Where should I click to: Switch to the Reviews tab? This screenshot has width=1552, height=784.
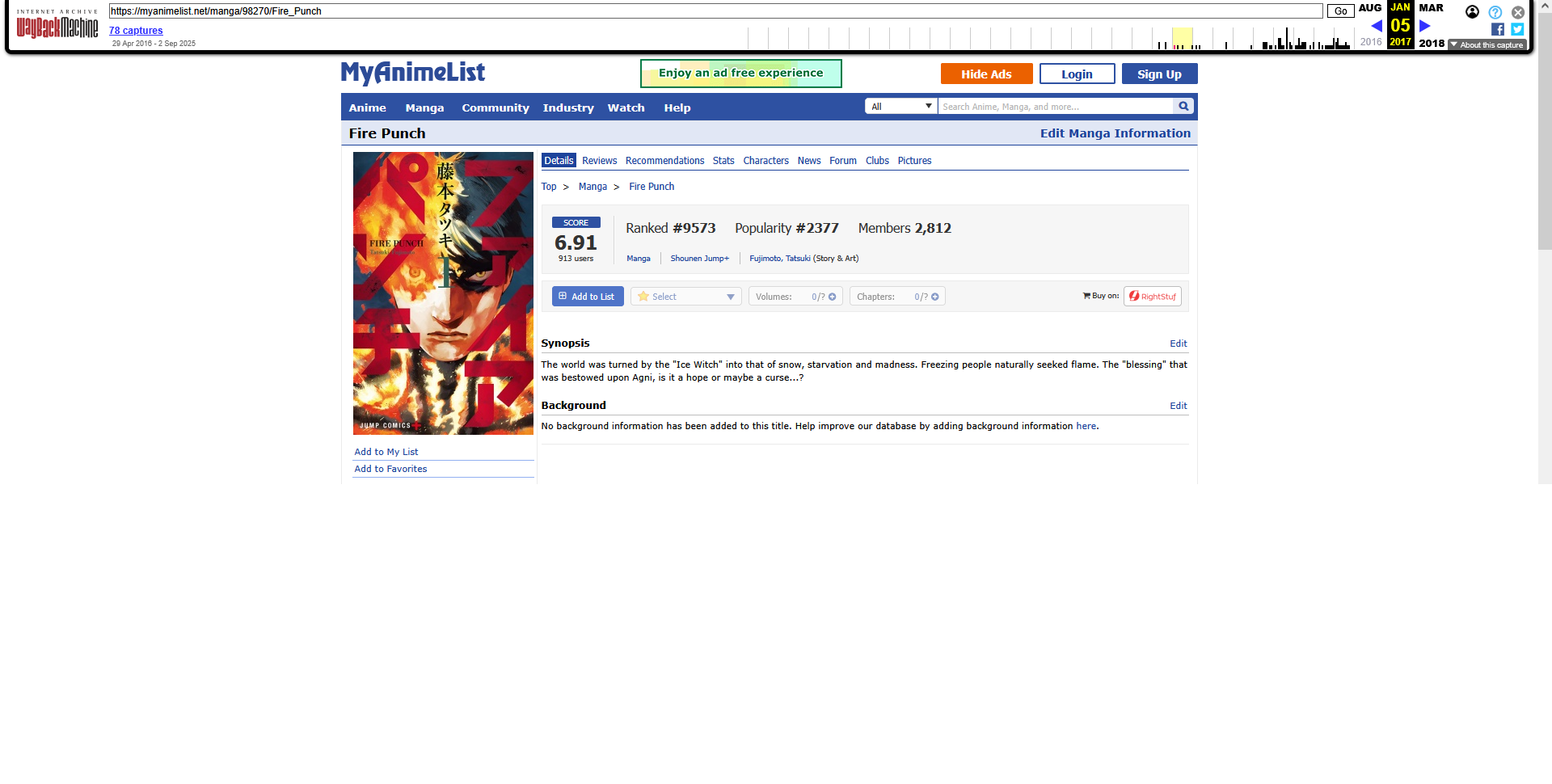click(599, 161)
